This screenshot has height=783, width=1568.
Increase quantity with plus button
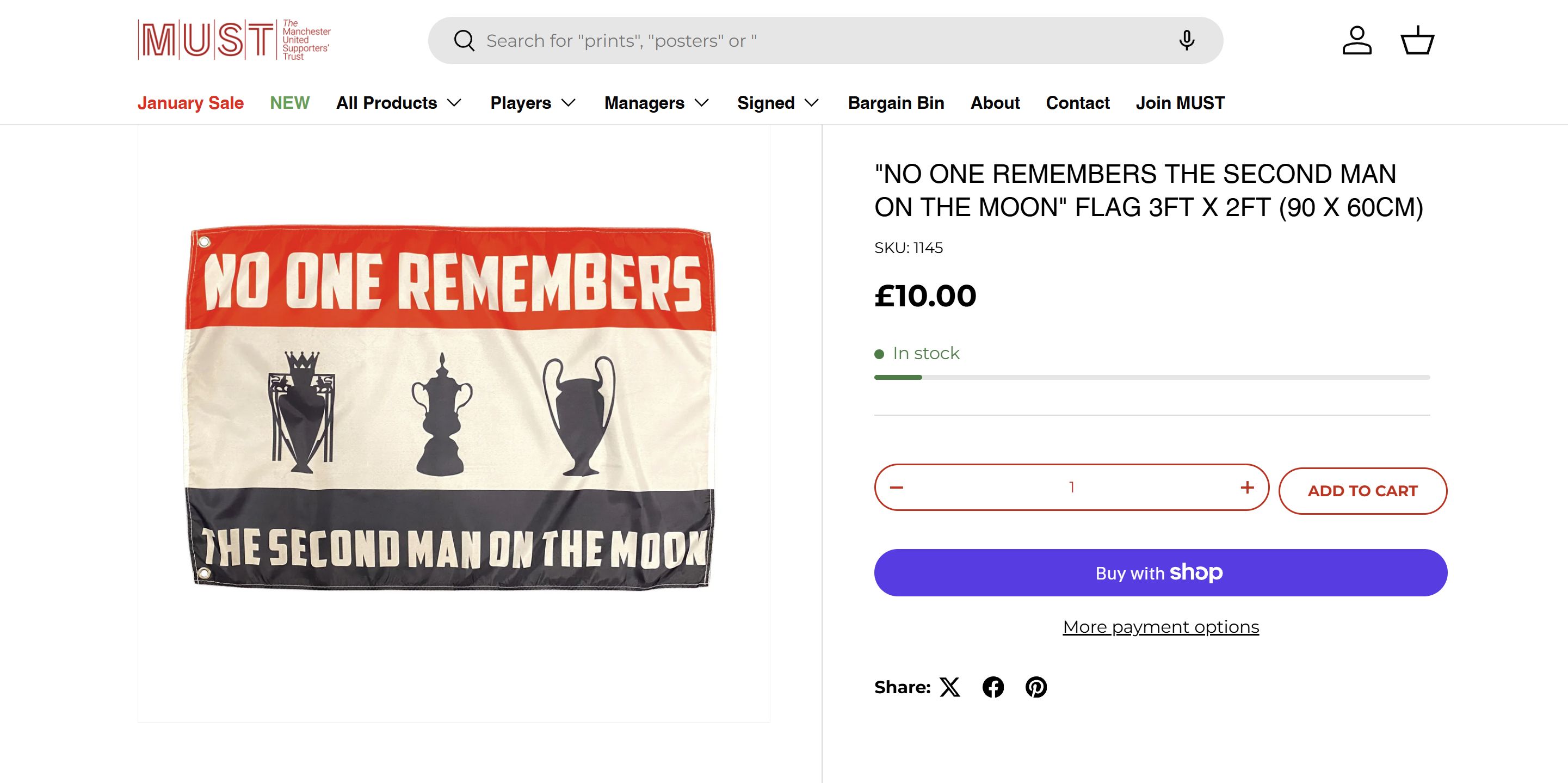tap(1247, 488)
